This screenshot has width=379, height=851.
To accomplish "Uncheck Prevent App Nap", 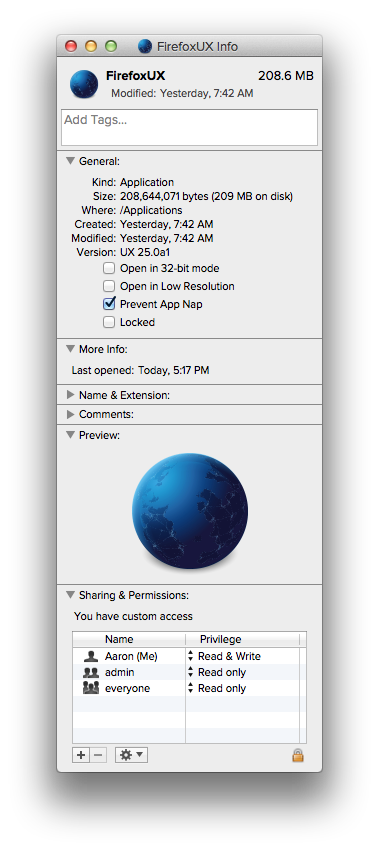I will tap(110, 304).
